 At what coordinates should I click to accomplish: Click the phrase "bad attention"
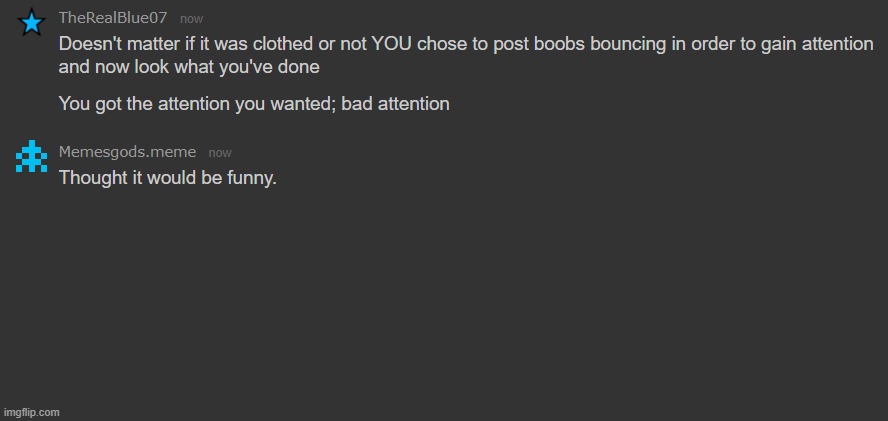point(395,103)
